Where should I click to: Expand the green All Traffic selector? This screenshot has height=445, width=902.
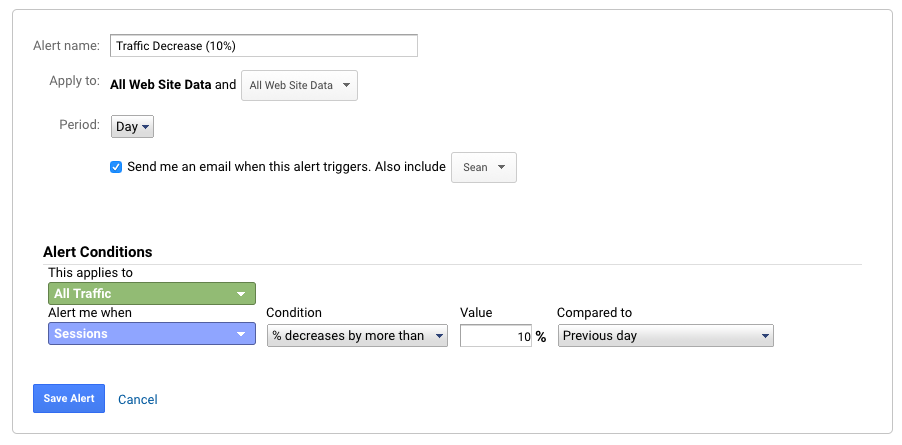click(x=151, y=294)
